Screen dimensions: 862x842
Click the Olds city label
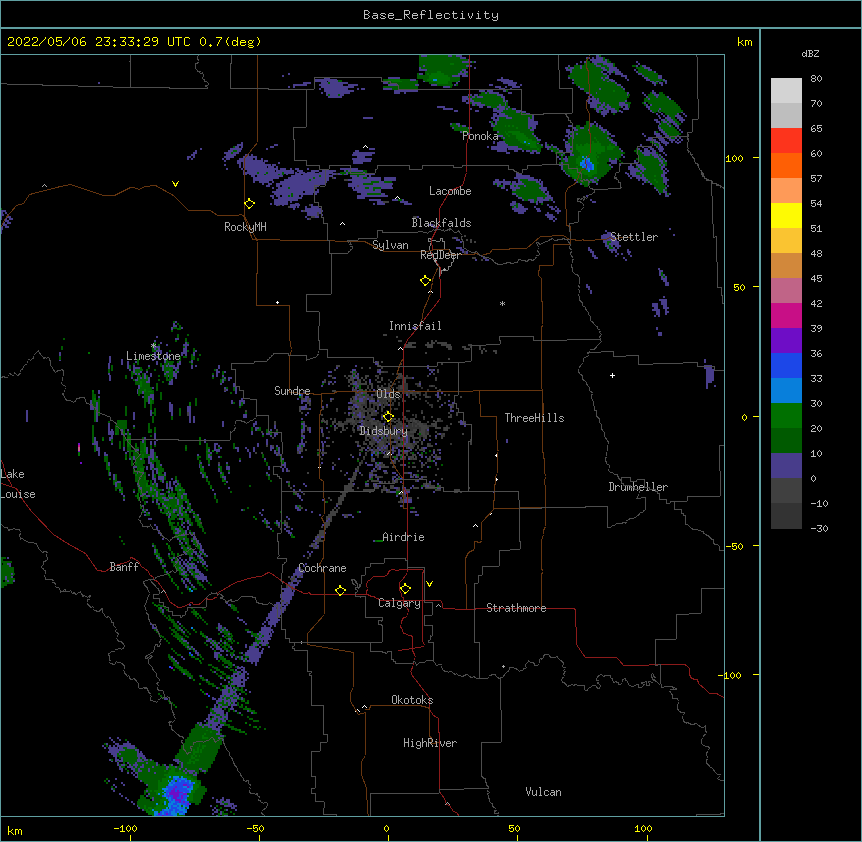[x=388, y=394]
